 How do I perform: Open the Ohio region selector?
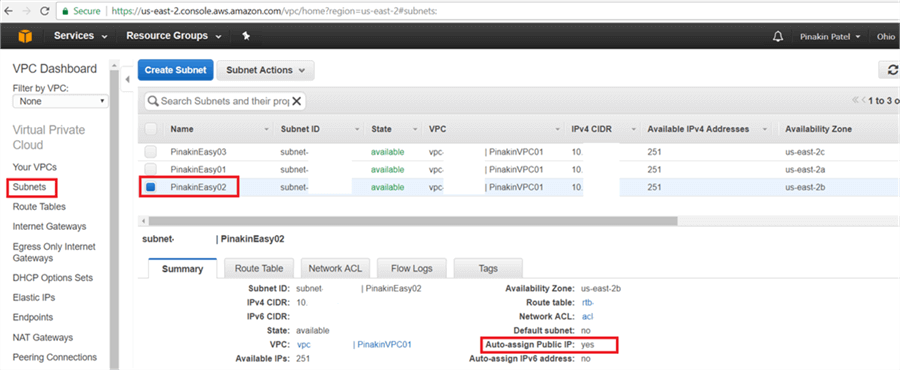click(x=886, y=36)
